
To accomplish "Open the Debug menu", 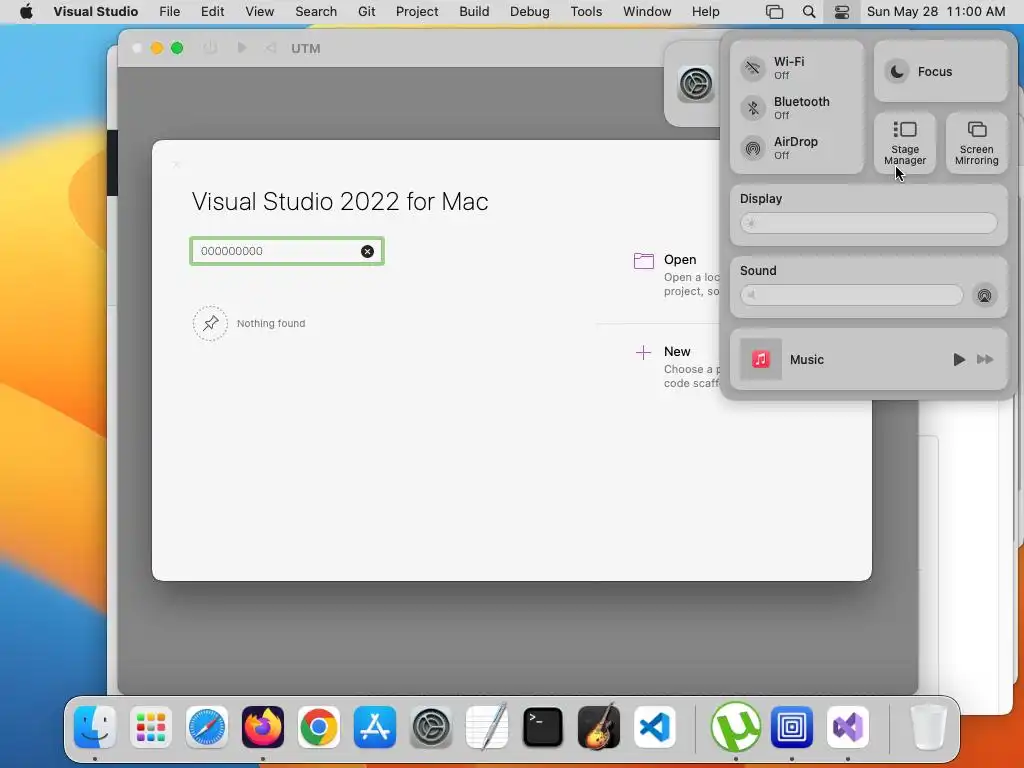I will pyautogui.click(x=530, y=12).
